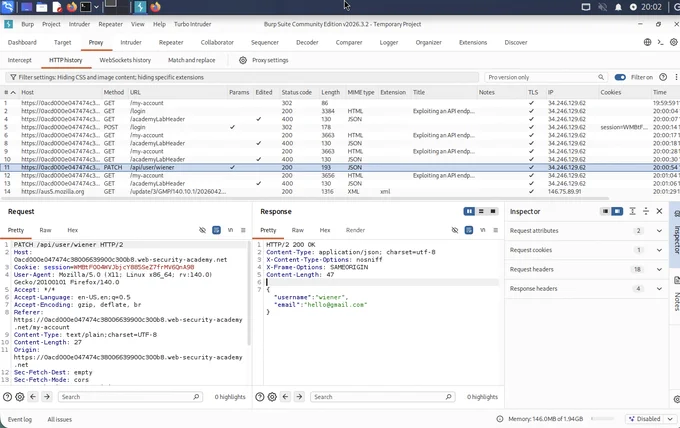The width and height of the screenshot is (680, 428).
Task: Dock Inspector right layout icon
Action: pos(617,211)
